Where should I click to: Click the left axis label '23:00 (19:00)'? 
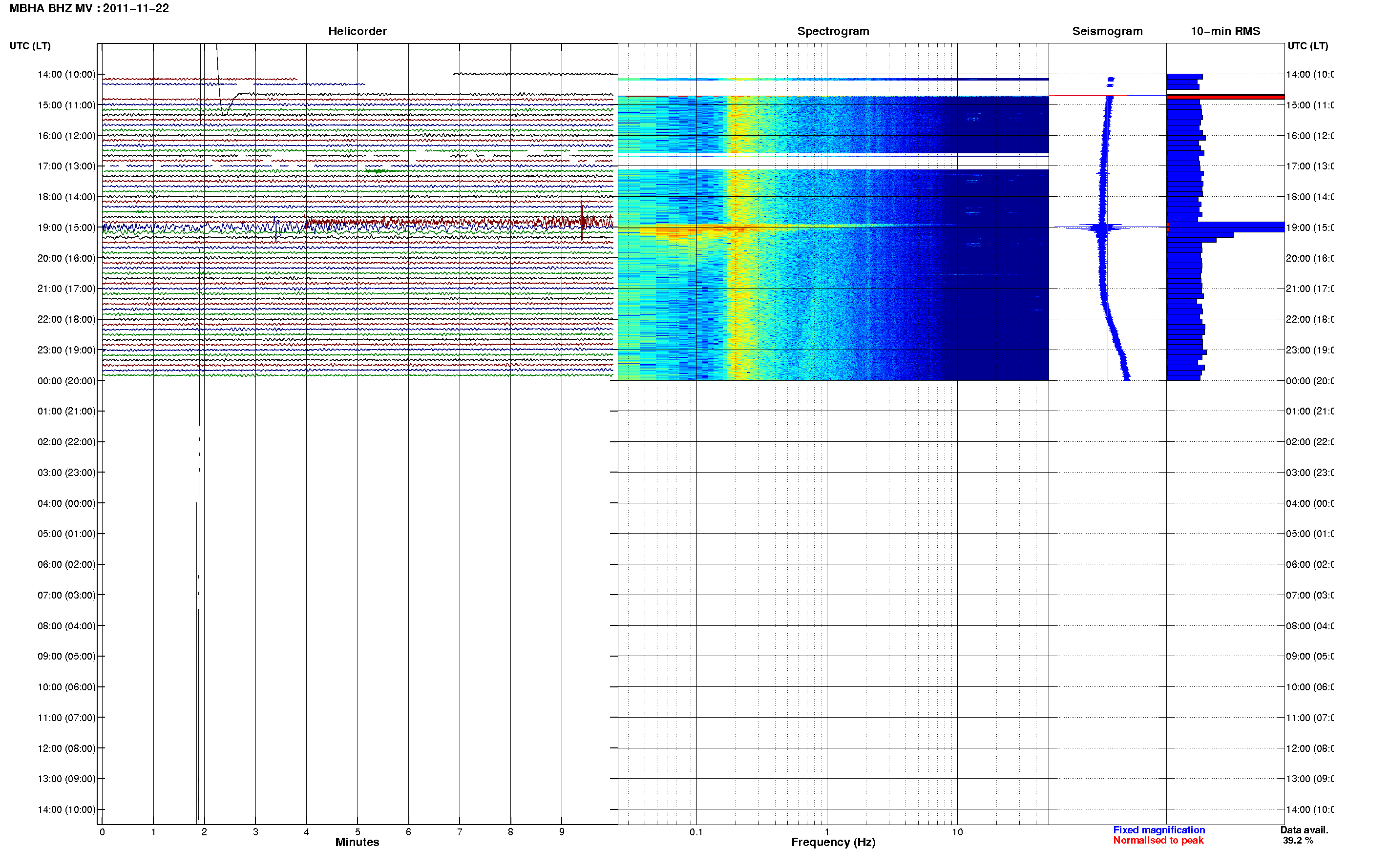click(x=66, y=350)
